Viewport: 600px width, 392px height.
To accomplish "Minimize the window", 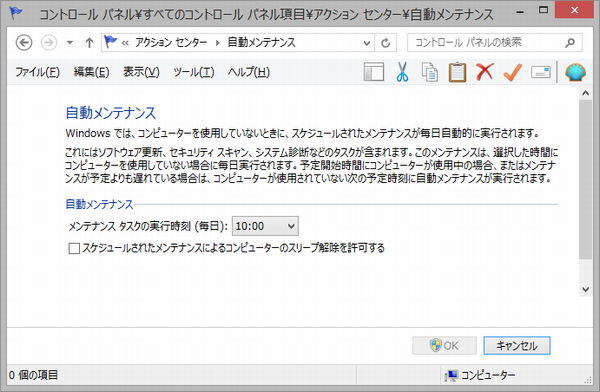I will pos(520,11).
